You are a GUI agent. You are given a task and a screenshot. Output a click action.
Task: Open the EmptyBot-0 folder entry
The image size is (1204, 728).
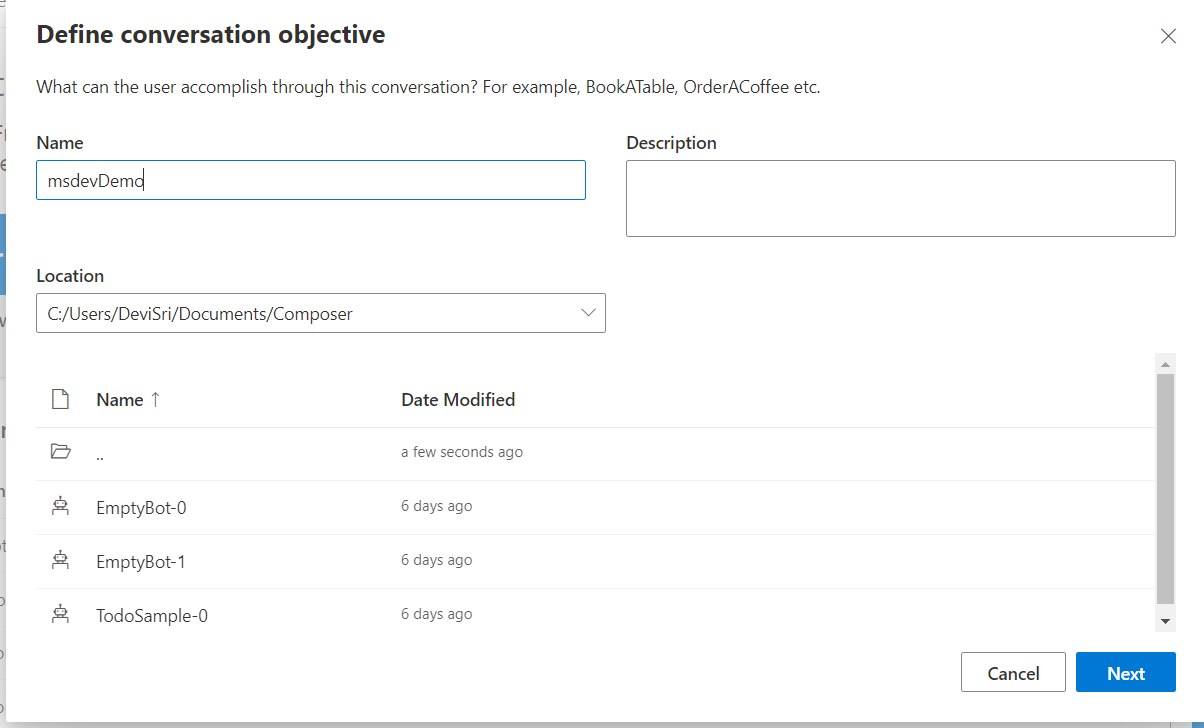[x=141, y=508]
